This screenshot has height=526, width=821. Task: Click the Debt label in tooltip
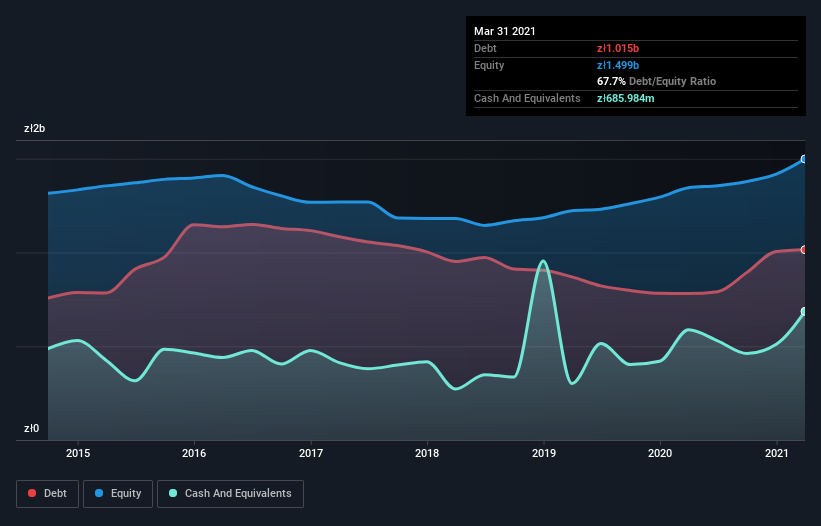pos(485,48)
